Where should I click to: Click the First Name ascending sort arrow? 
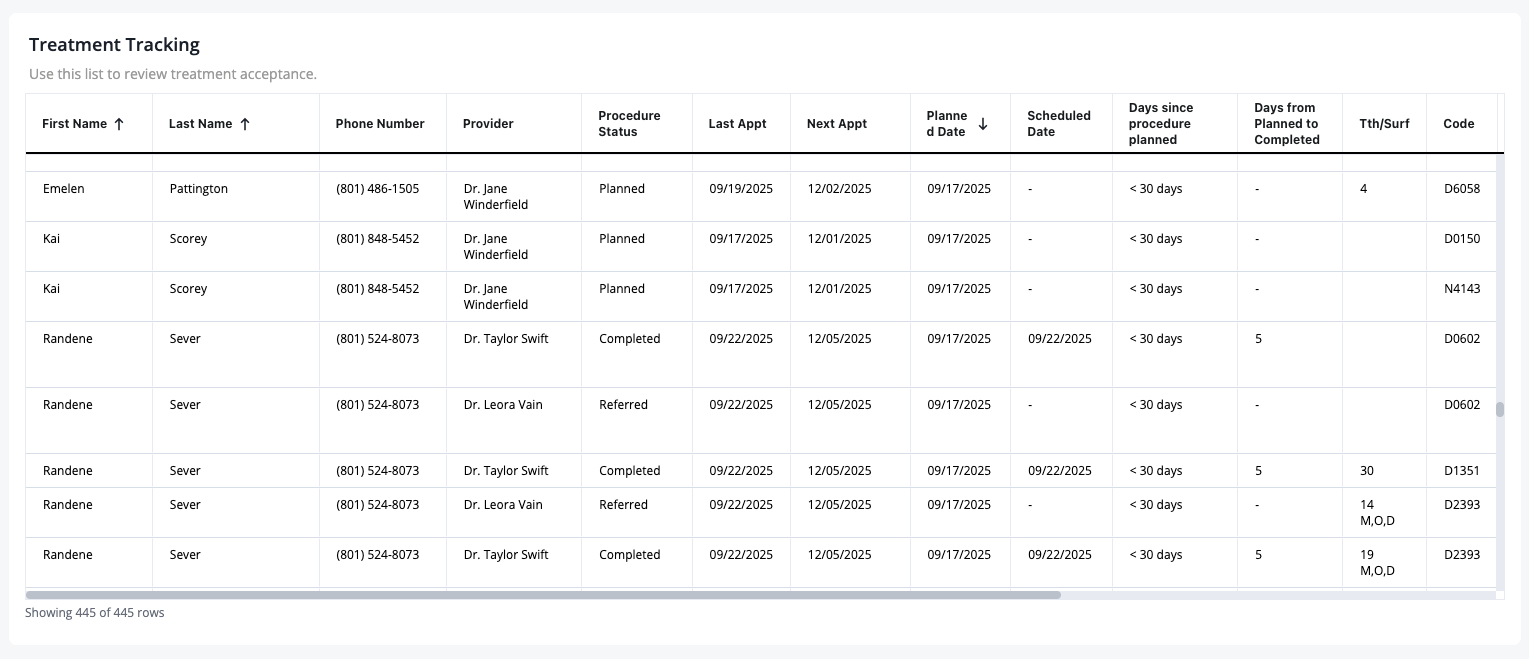tap(119, 124)
